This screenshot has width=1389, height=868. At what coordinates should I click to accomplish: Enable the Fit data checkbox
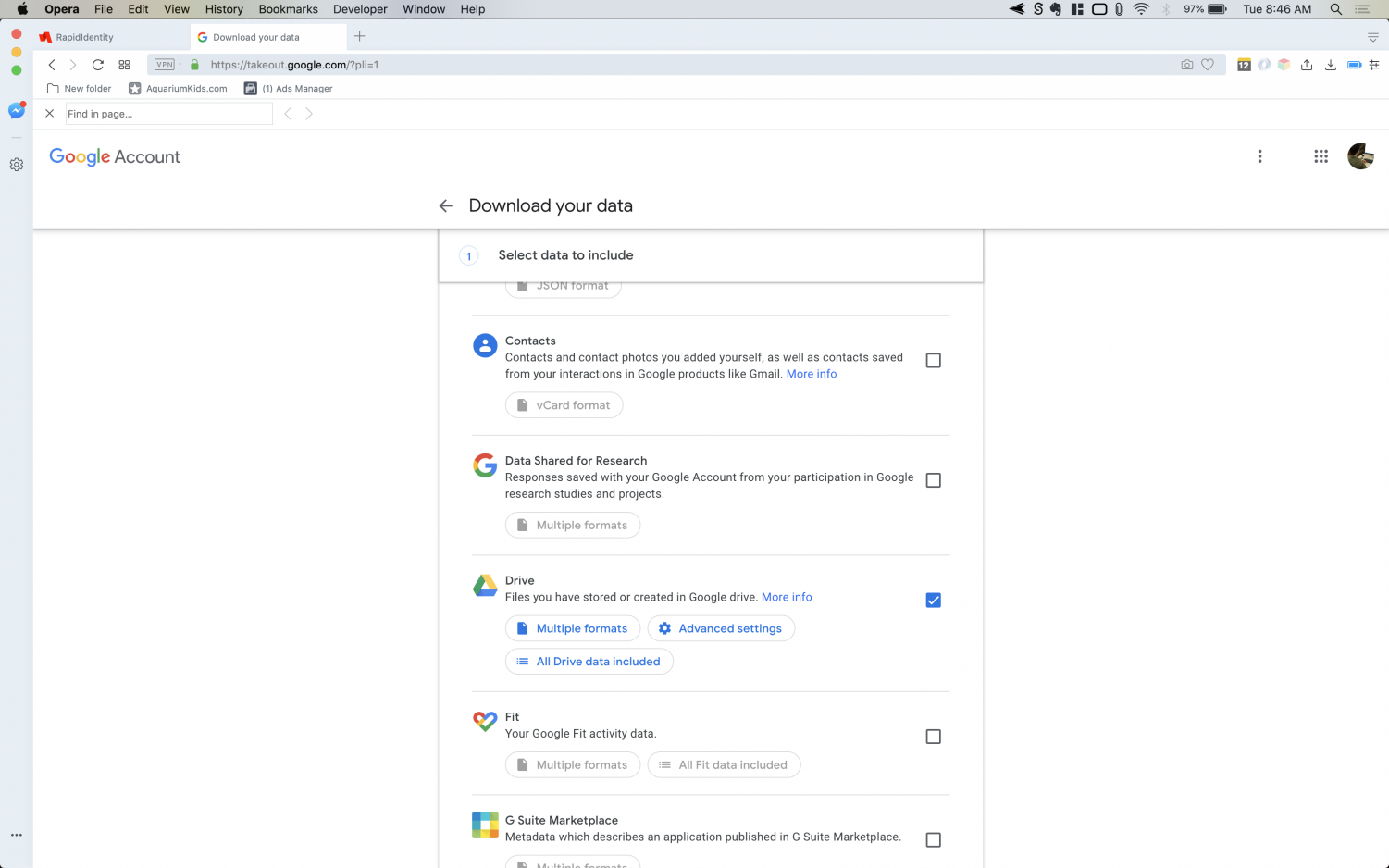tap(933, 737)
